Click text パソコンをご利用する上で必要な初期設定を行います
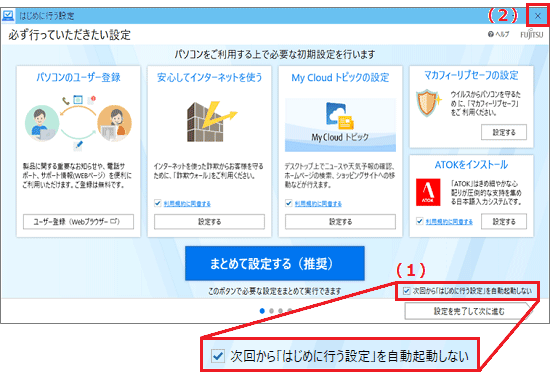 tap(275, 54)
